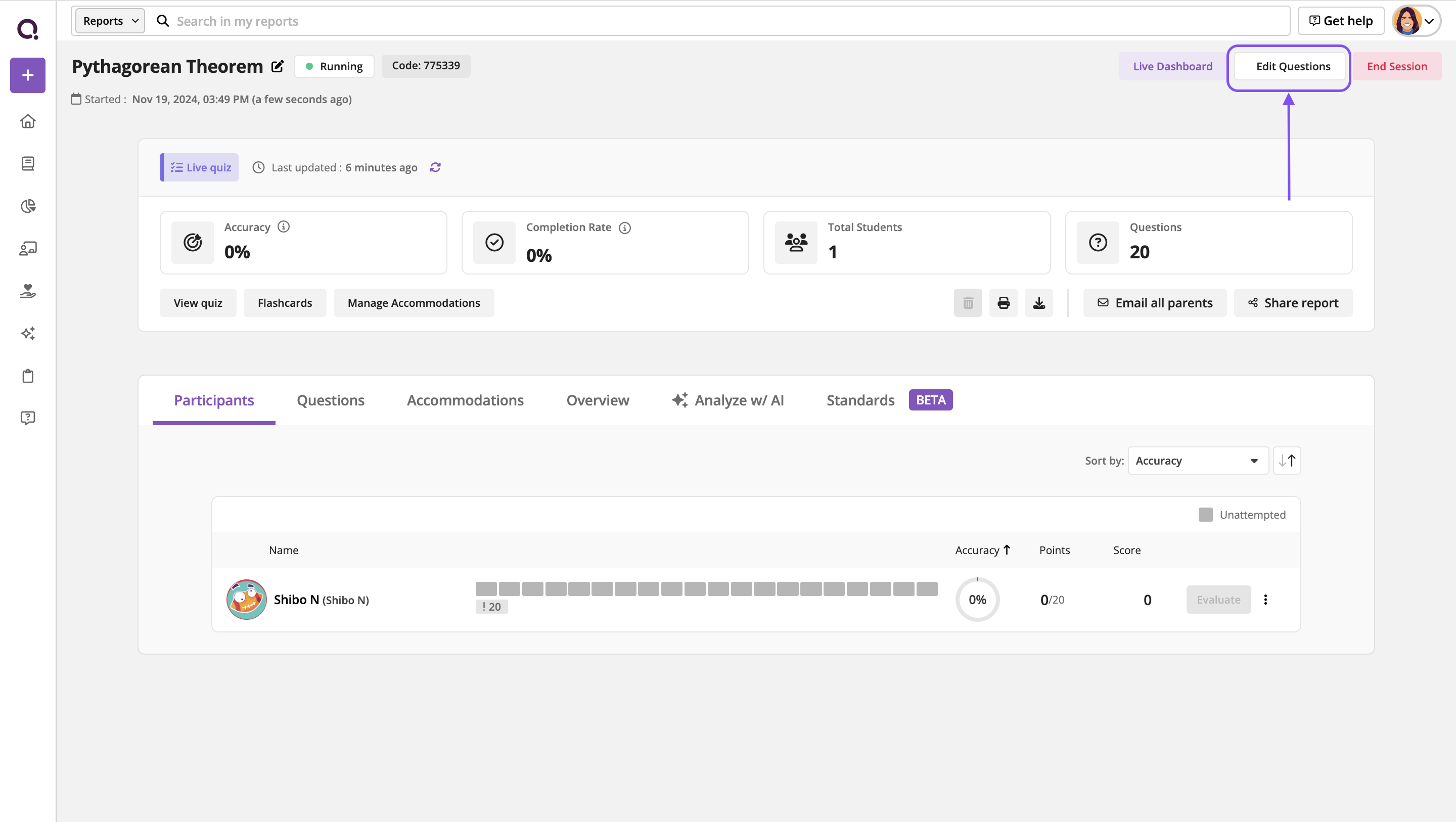The image size is (1456, 822).
Task: Click the Accuracy target icon in the stats card
Action: tap(193, 243)
